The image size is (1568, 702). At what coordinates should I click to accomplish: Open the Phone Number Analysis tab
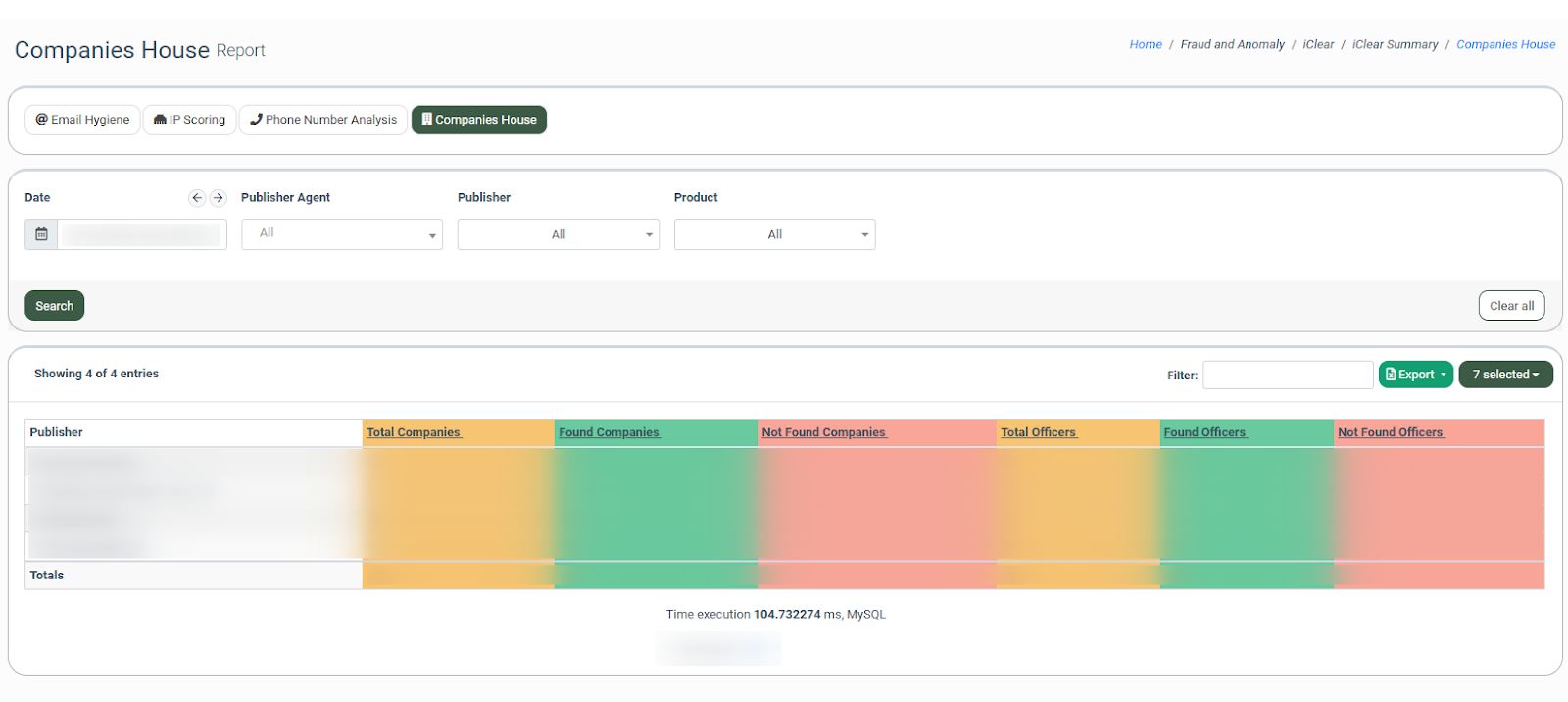coord(323,120)
